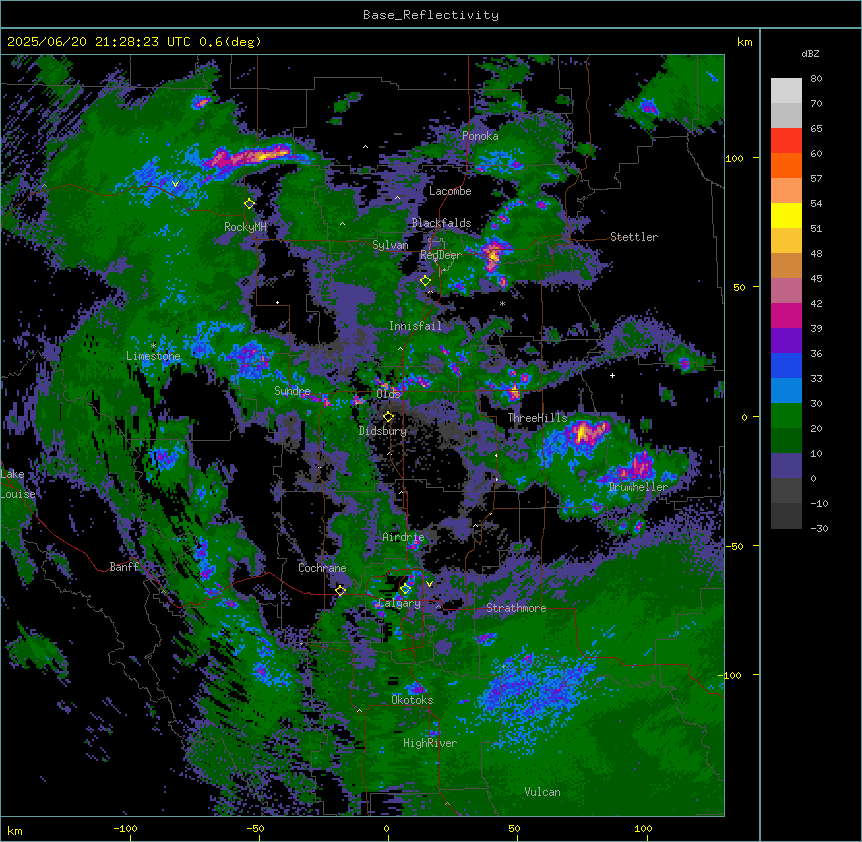Select the magenta legend swatch below 42
This screenshot has width=862, height=842.
pos(786,315)
